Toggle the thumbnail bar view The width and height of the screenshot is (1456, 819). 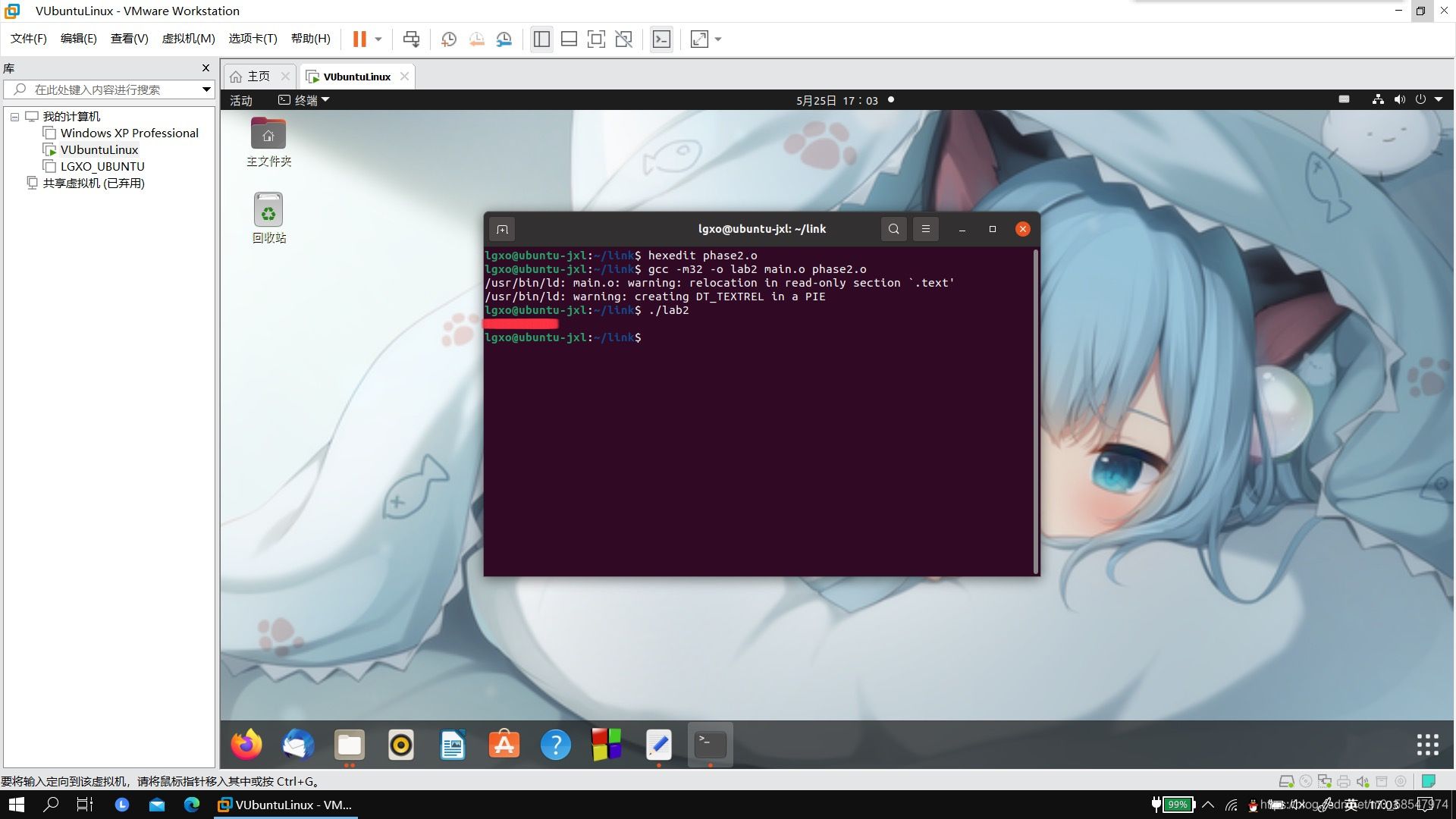click(x=569, y=39)
